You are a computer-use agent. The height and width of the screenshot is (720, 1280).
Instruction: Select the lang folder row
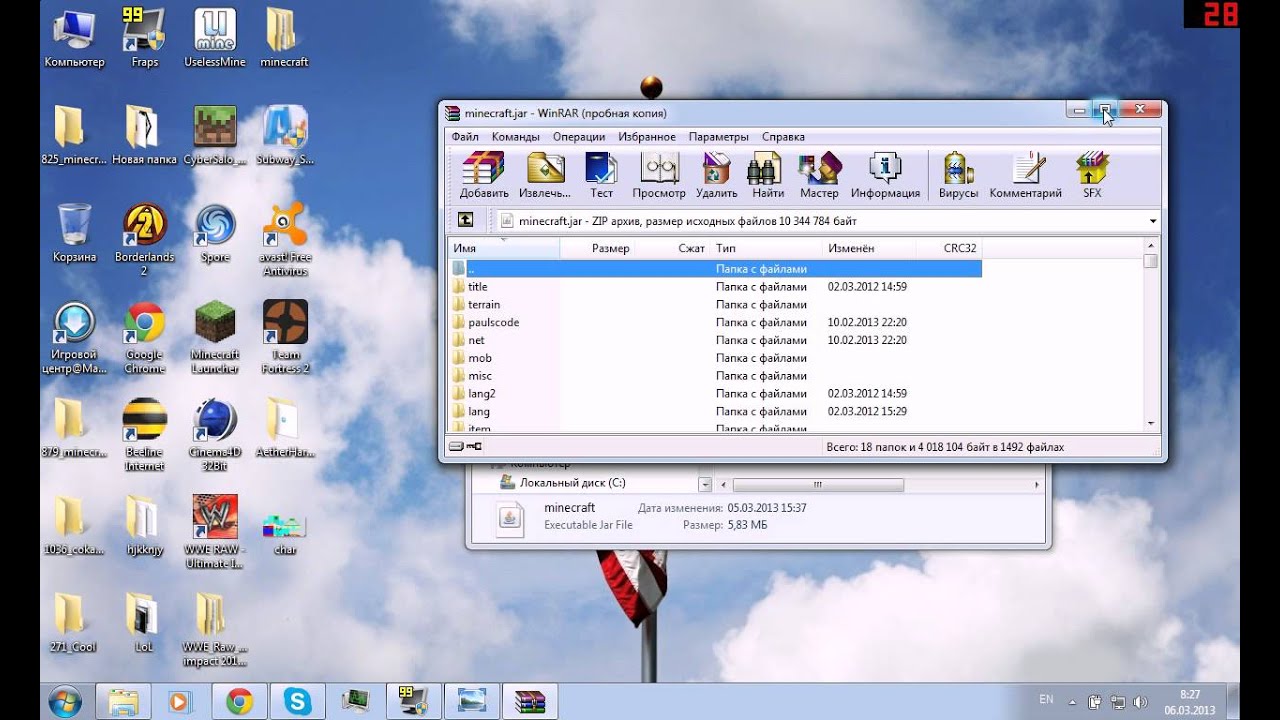click(x=714, y=412)
